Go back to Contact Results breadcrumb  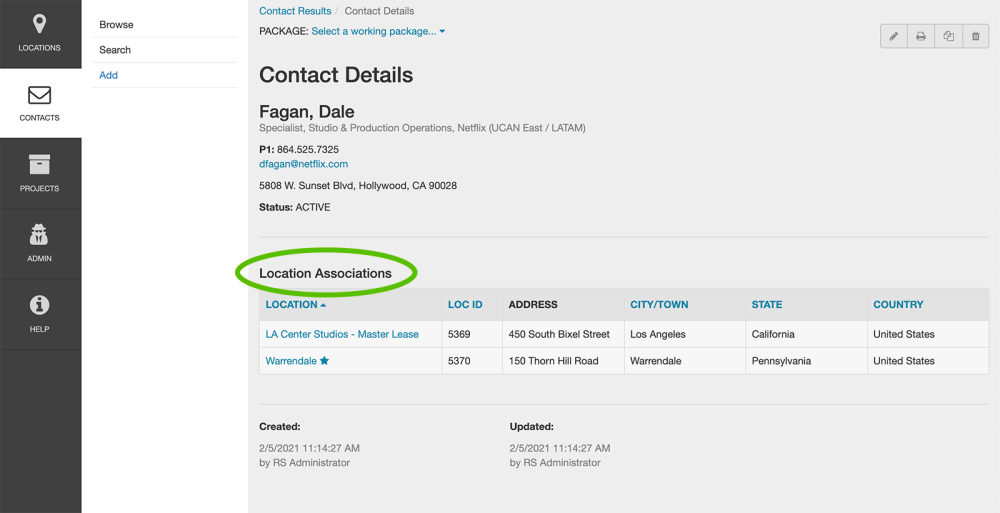pyautogui.click(x=295, y=11)
